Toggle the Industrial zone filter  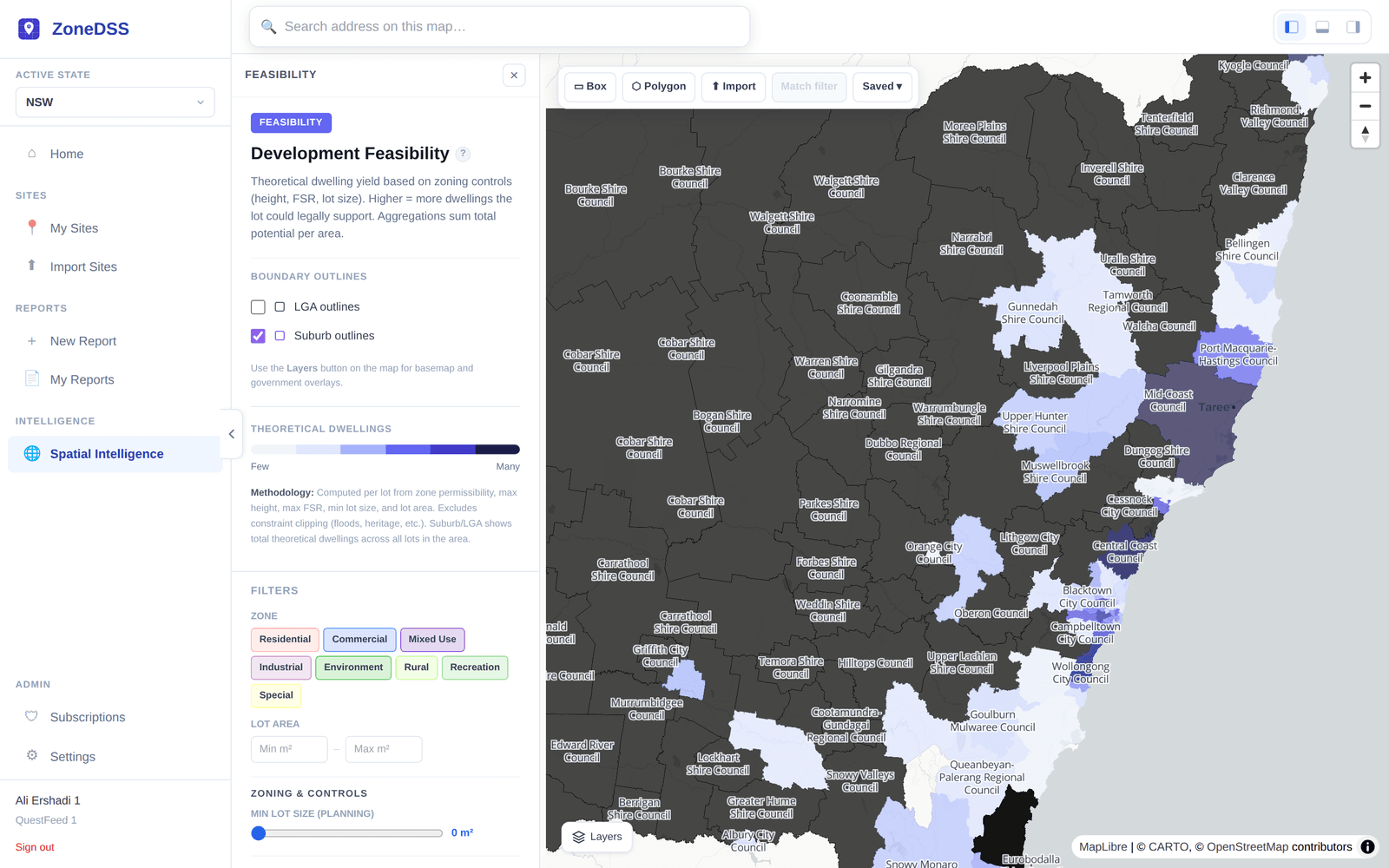[x=280, y=667]
